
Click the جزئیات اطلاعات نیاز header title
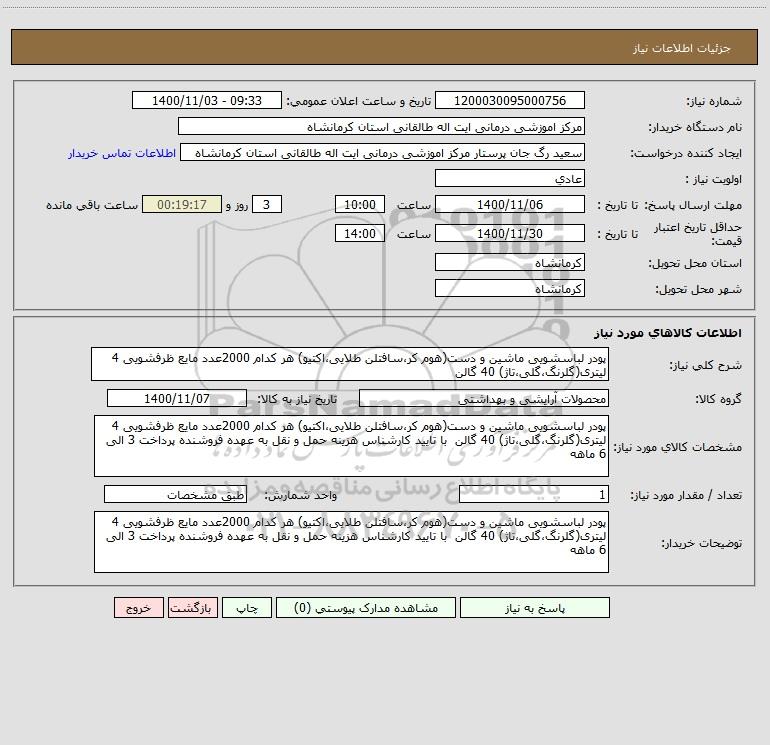click(682, 48)
